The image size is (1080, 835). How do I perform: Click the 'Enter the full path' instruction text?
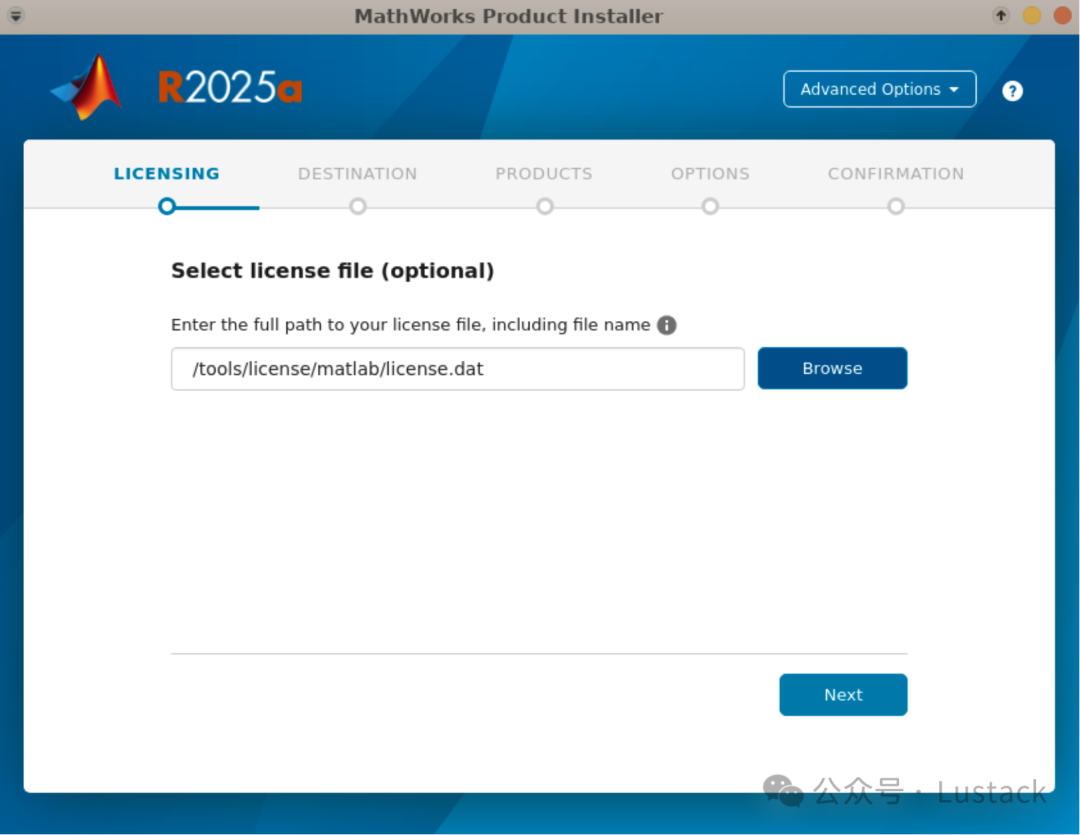pyautogui.click(x=411, y=324)
